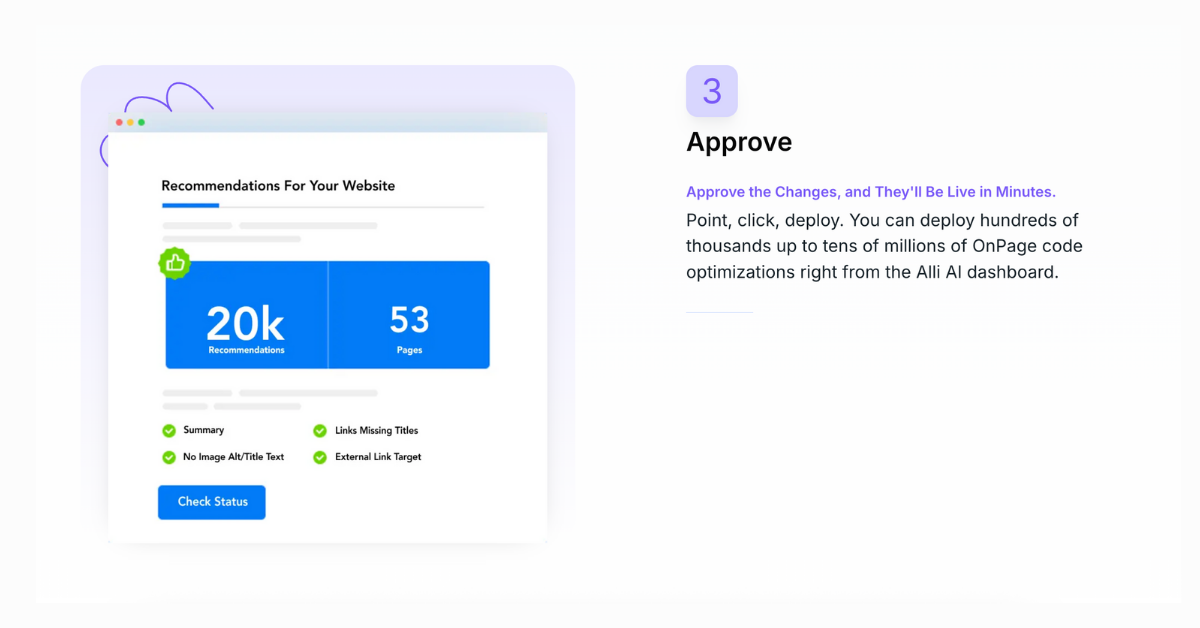Select the 53 Pages tile
The height and width of the screenshot is (628, 1200).
pyautogui.click(x=409, y=315)
